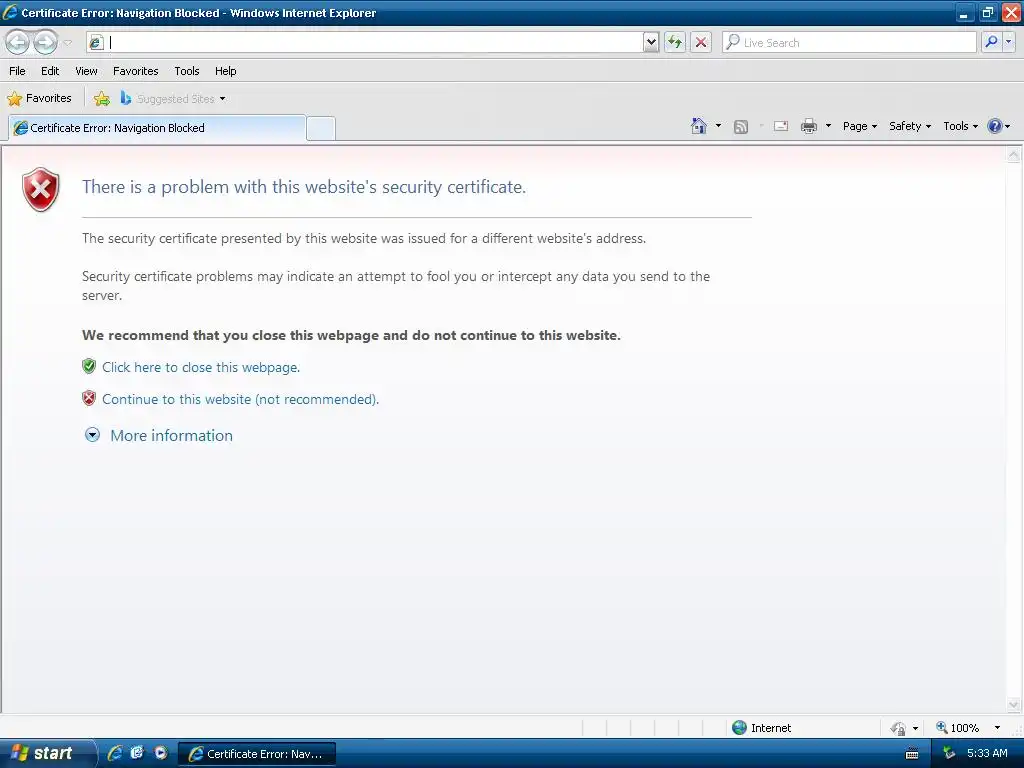The width and height of the screenshot is (1024, 768).
Task: Click Certificate Error taskbar window button
Action: coord(257,754)
